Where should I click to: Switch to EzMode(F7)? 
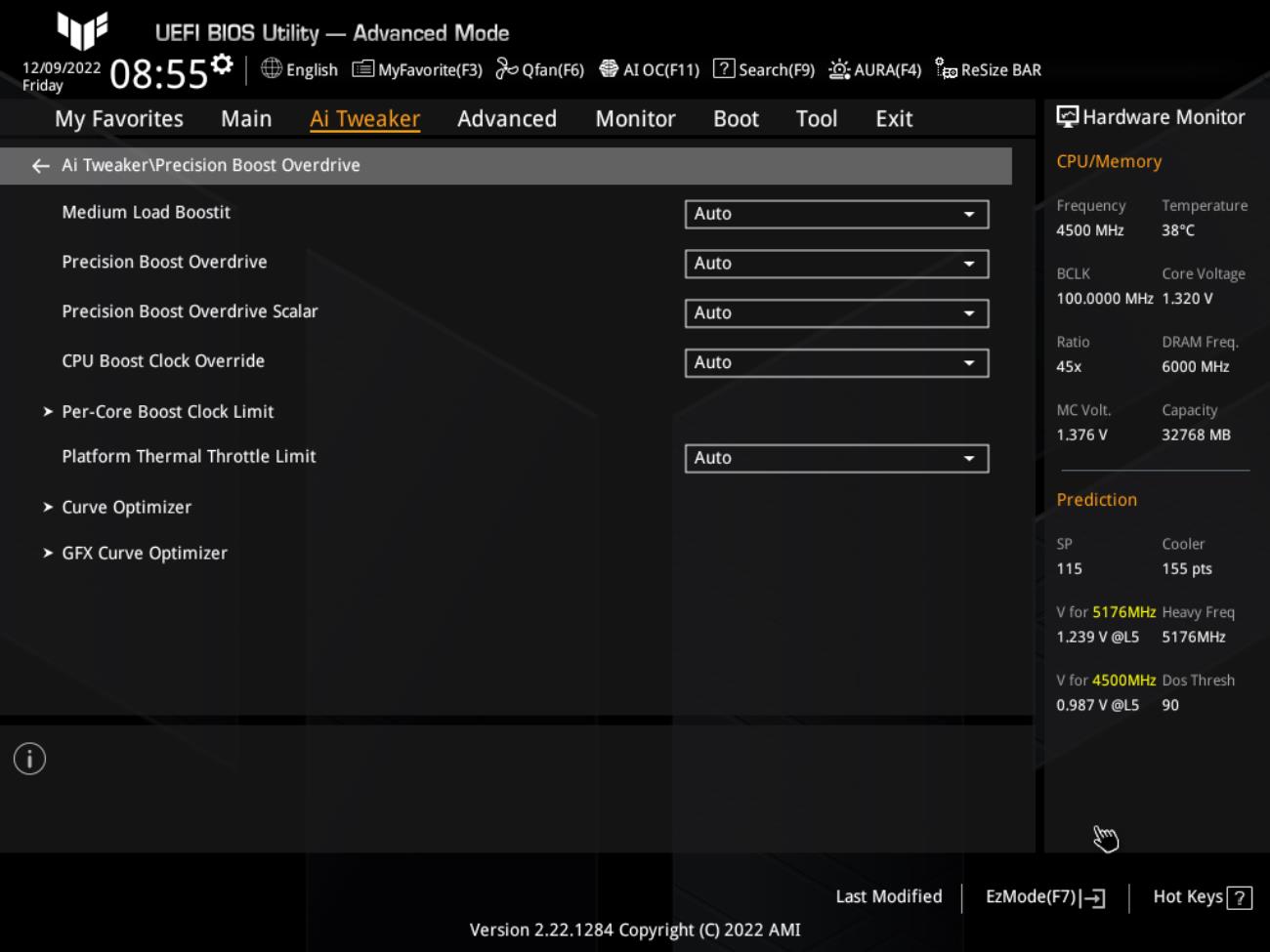(1045, 897)
